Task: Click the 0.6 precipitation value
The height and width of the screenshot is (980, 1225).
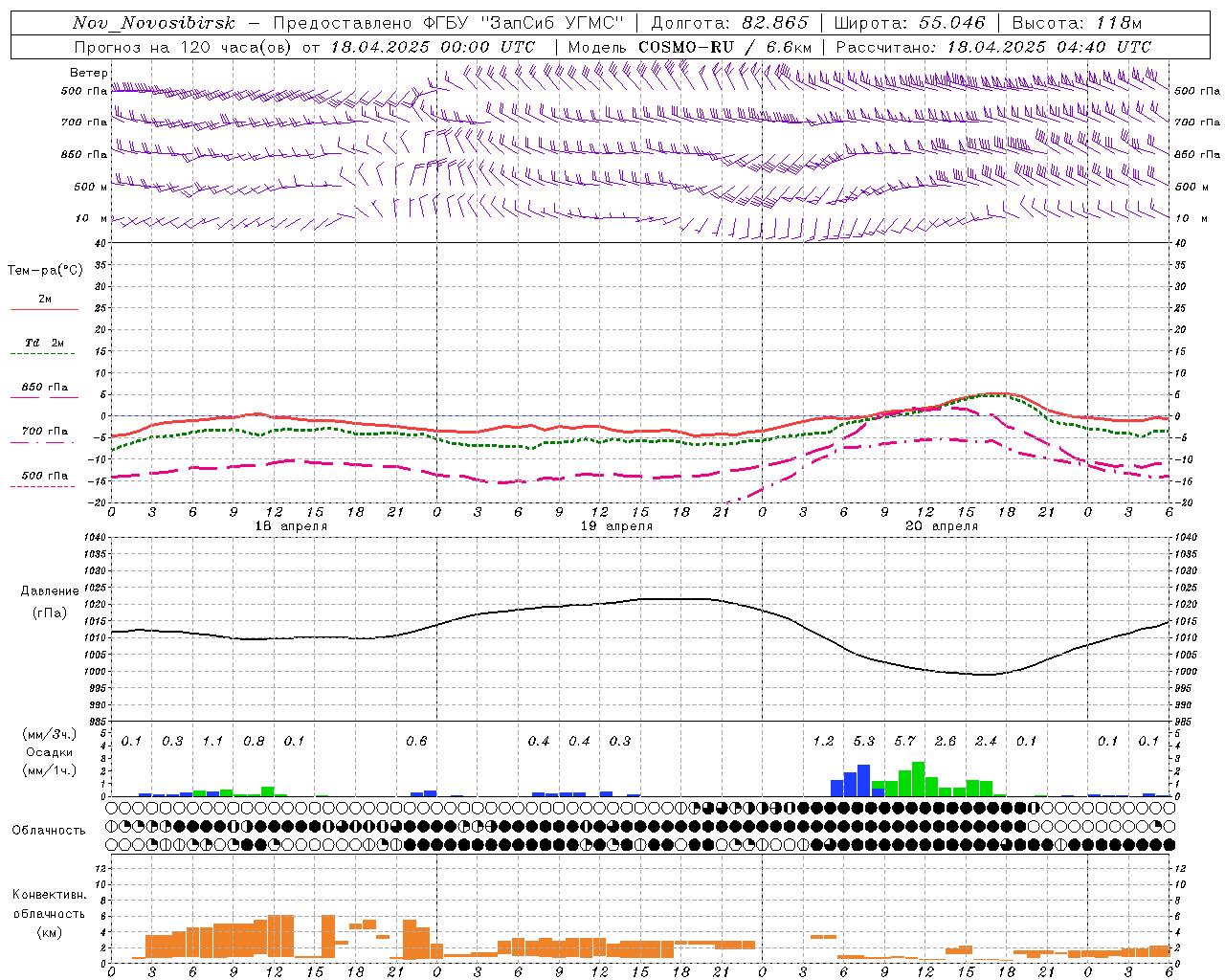Action: coord(416,741)
